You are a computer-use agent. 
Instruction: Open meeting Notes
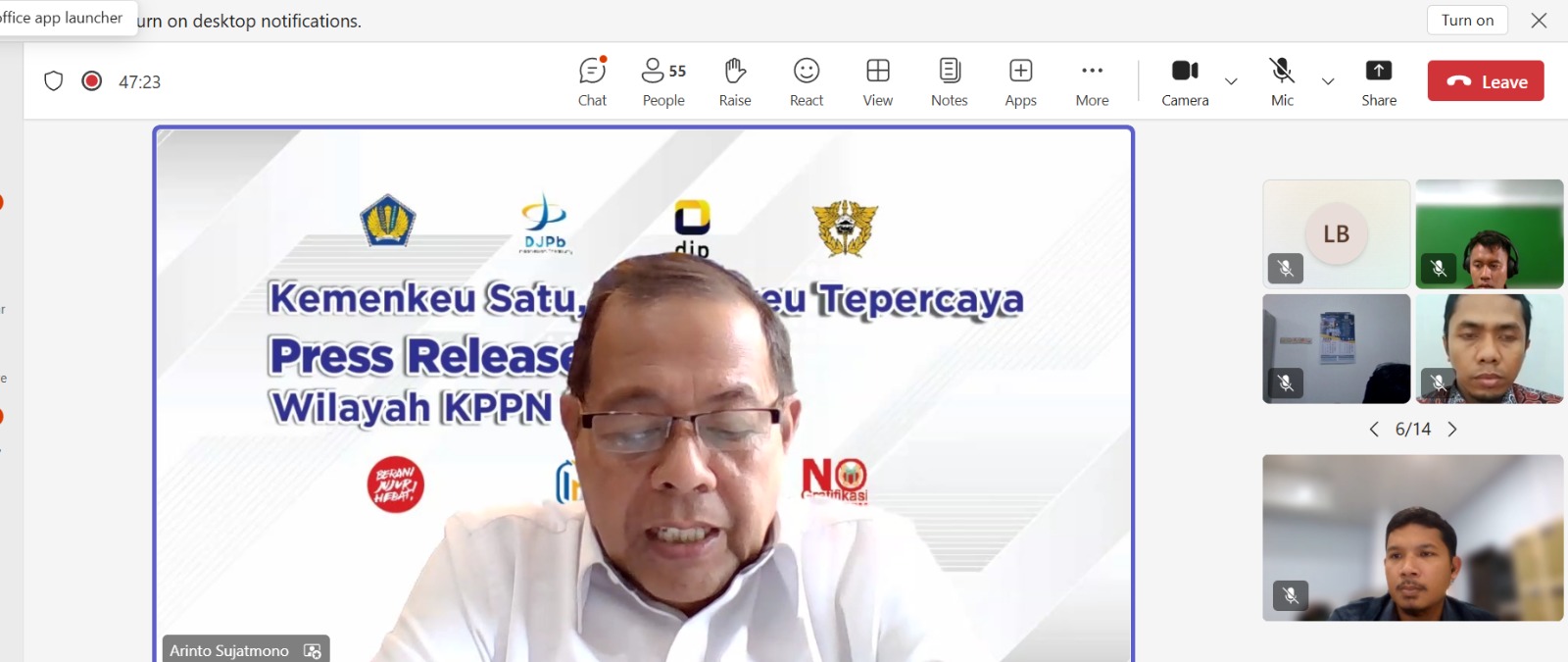tap(950, 81)
